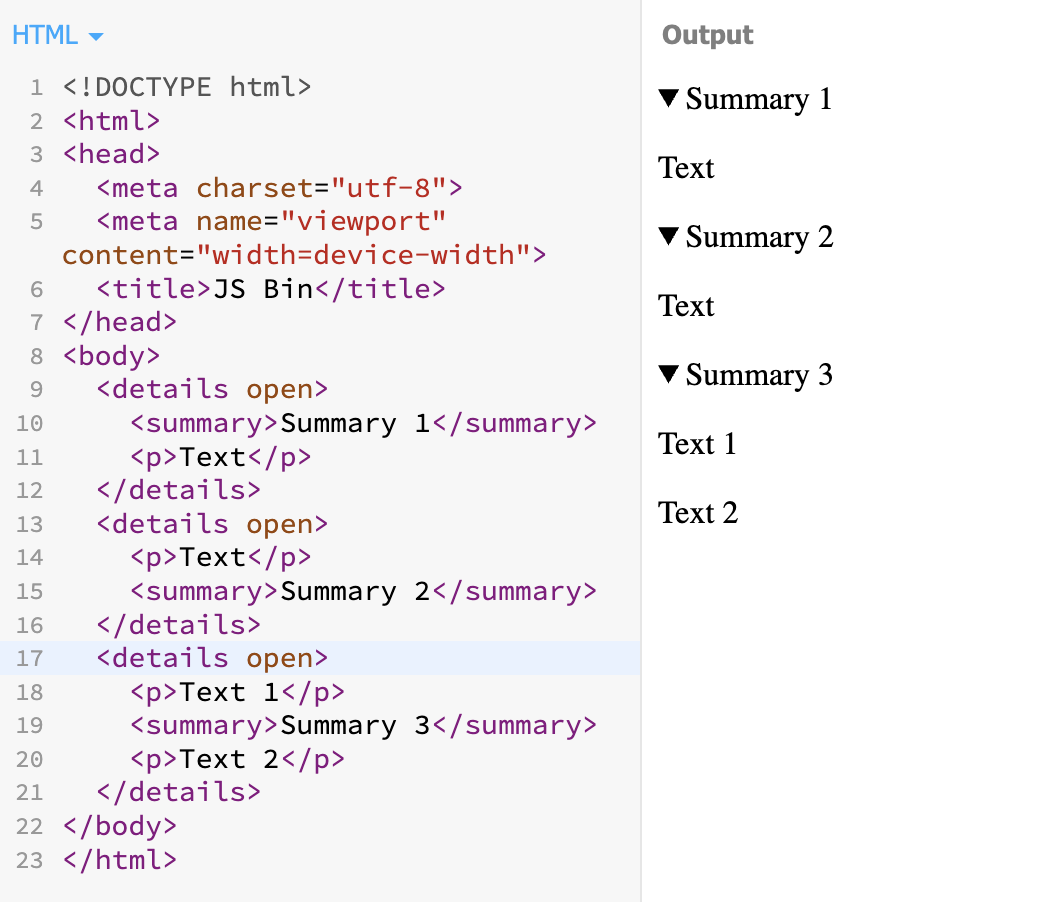Click the Output panel heading
The image size is (1056, 902).
[x=707, y=35]
